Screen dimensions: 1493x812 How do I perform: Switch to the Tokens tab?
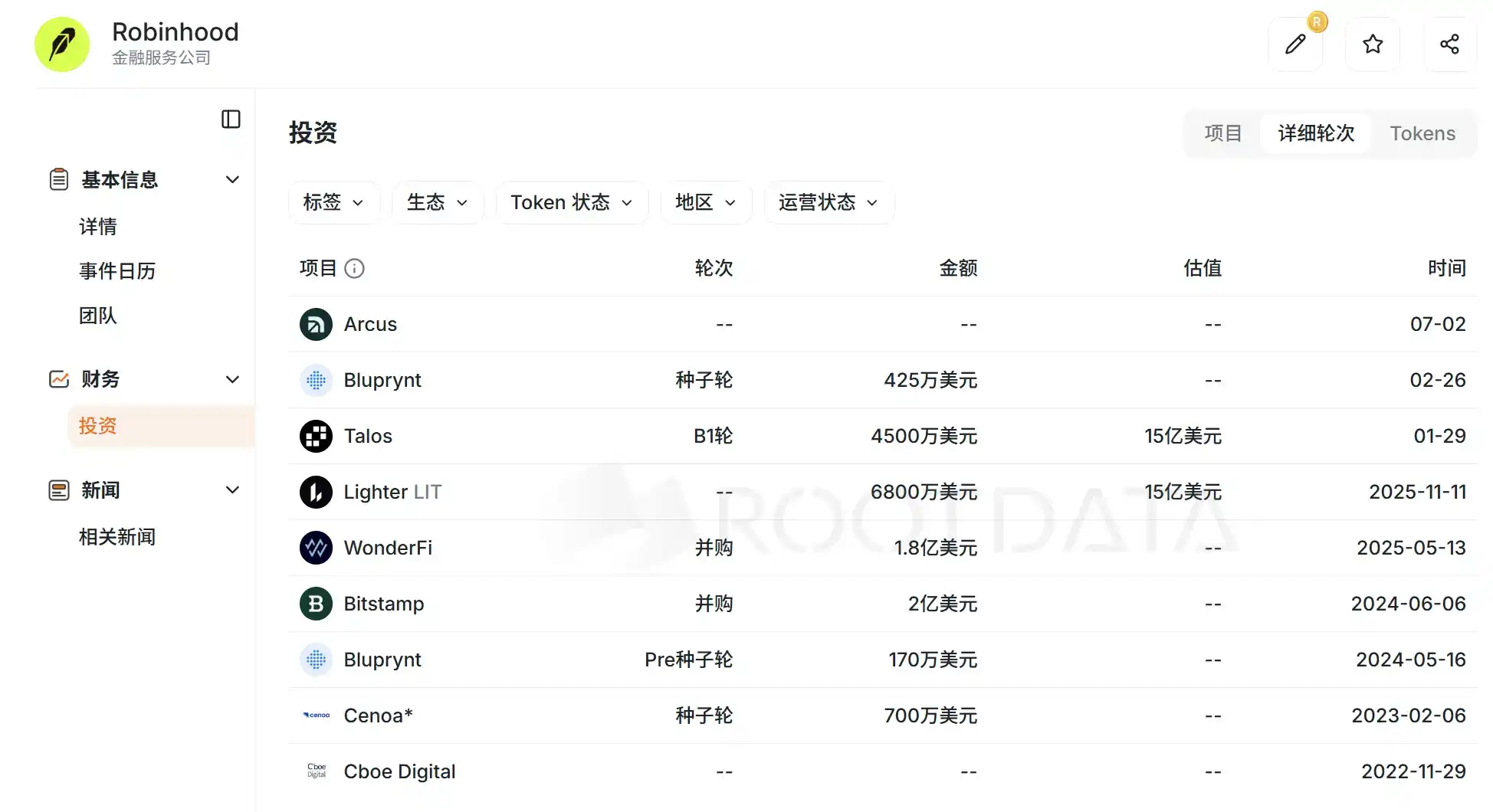click(x=1422, y=133)
